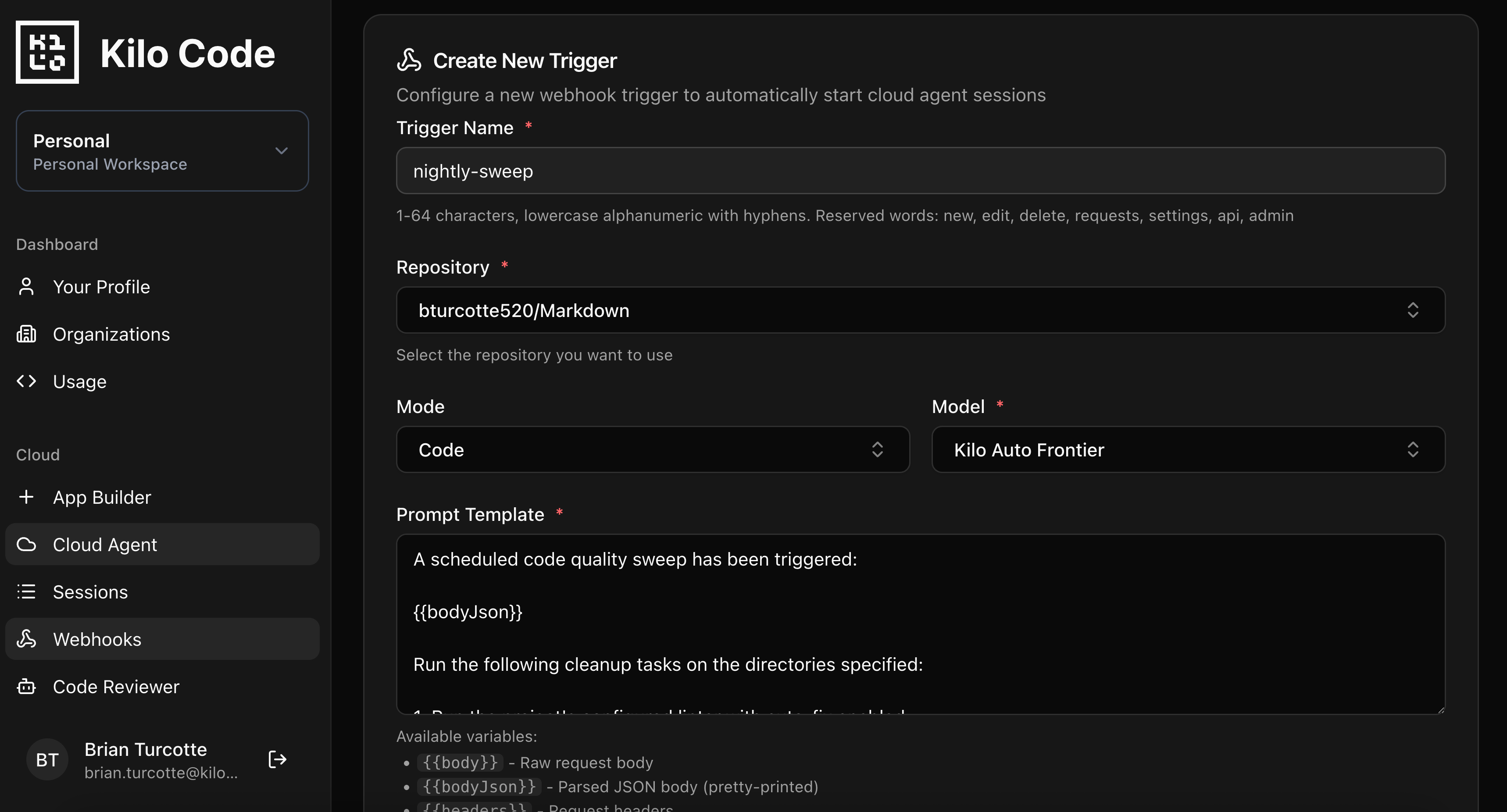
Task: Open the Repository dropdown showing bturcotte520/Markdown
Action: (x=920, y=310)
